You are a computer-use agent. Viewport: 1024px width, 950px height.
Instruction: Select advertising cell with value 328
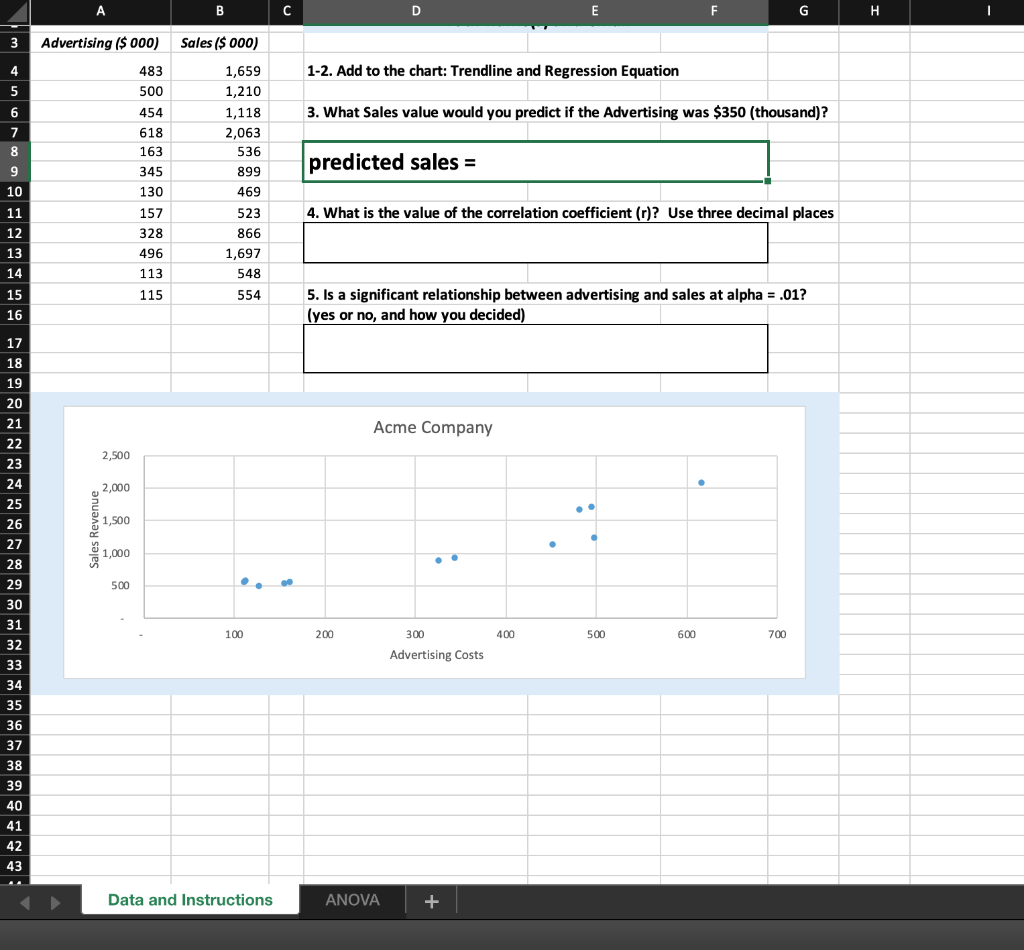click(101, 233)
